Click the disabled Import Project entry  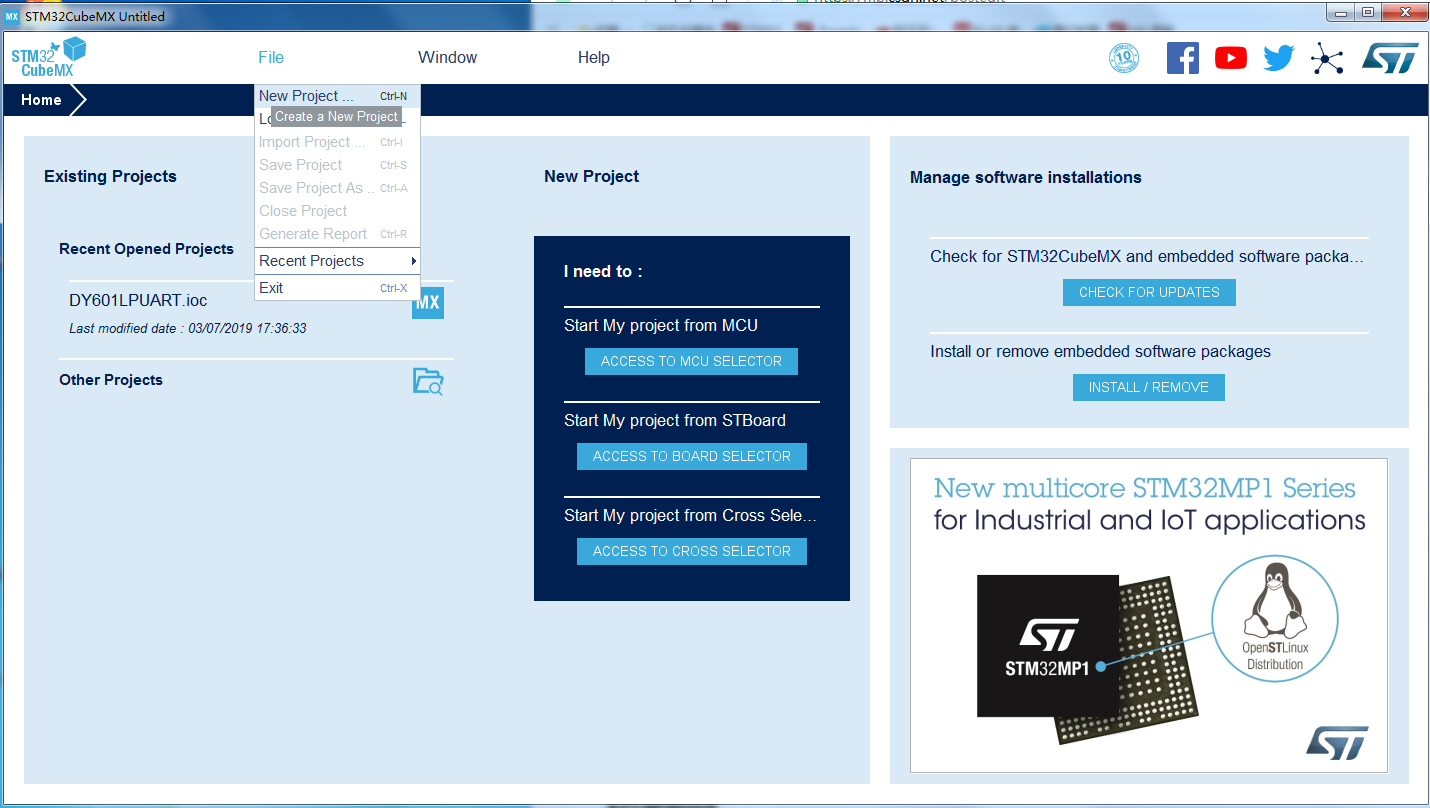(337, 142)
